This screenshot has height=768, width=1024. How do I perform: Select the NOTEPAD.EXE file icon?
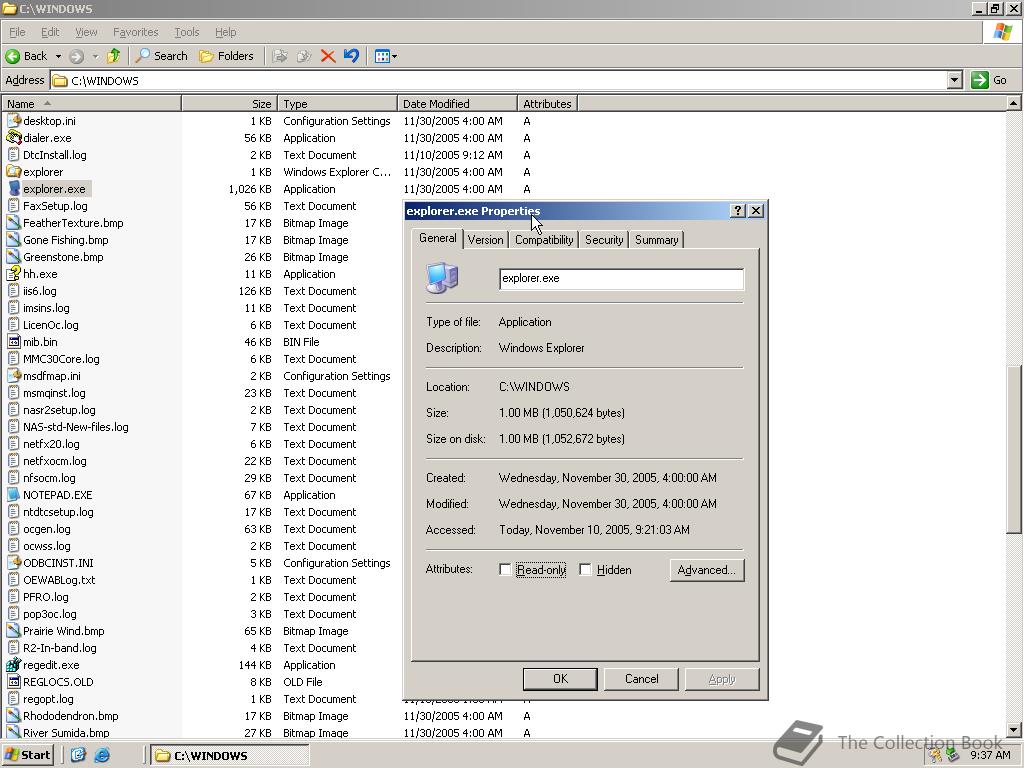[x=13, y=494]
